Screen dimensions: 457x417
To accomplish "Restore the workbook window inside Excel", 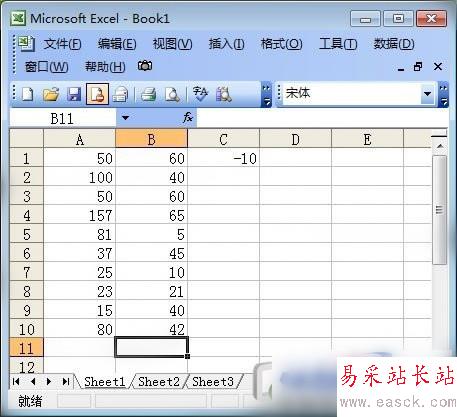I will coord(418,67).
